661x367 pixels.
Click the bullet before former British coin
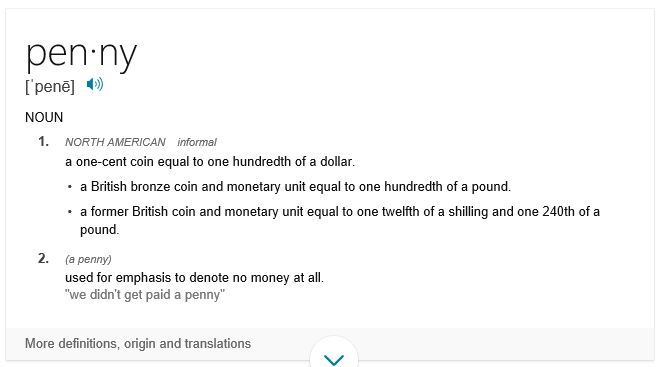click(70, 212)
